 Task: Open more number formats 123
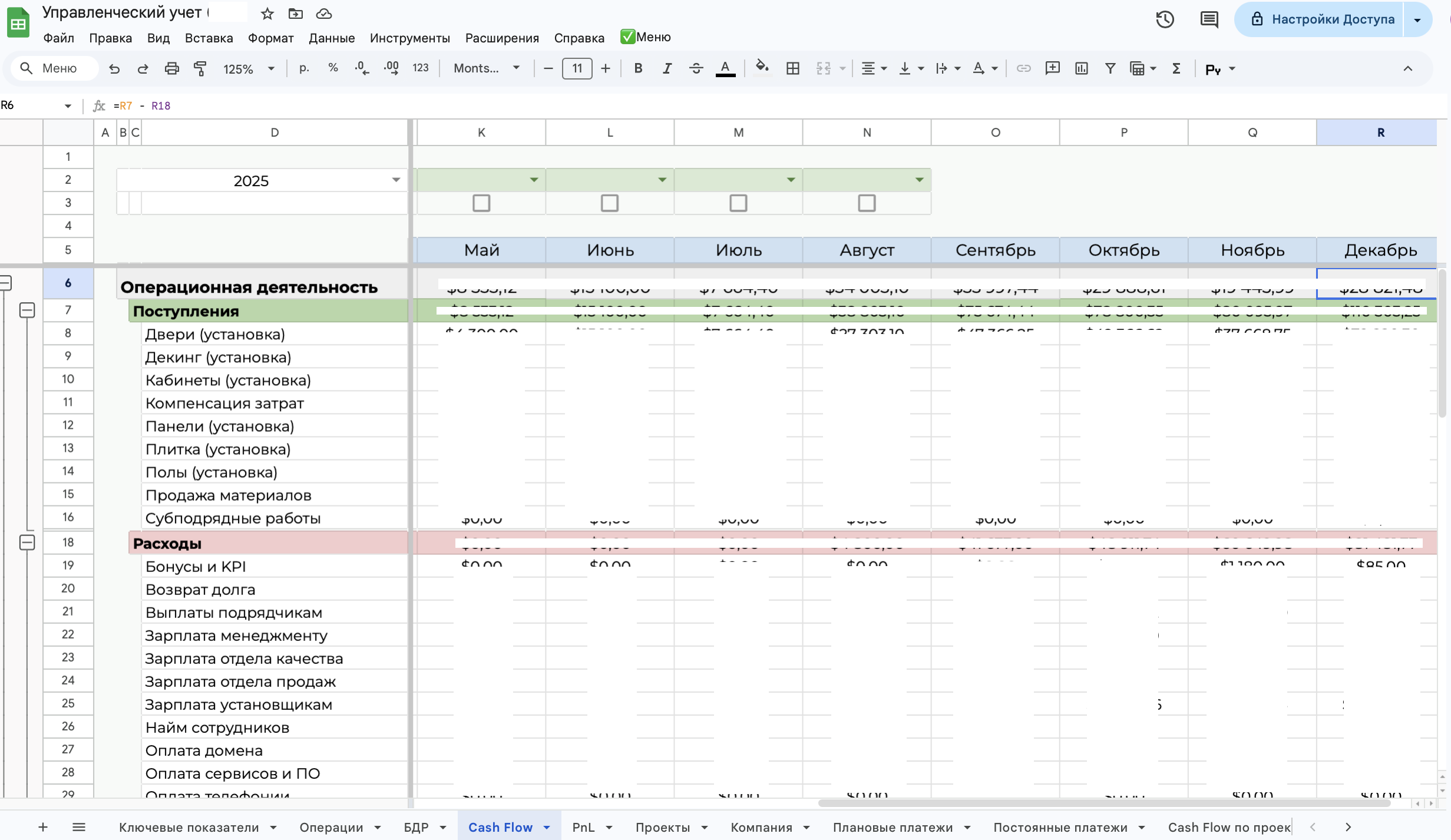point(420,68)
